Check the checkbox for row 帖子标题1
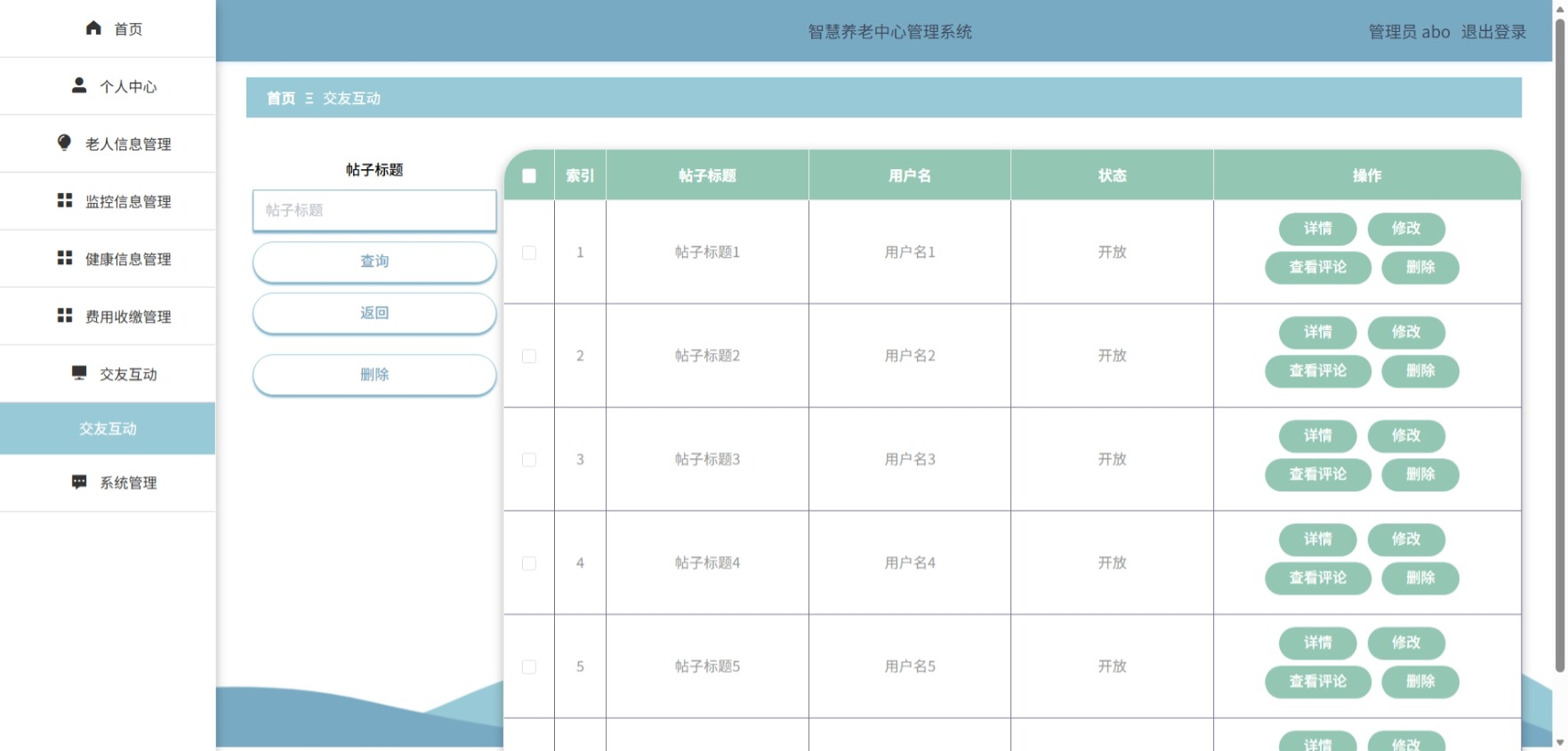This screenshot has width=1568, height=751. [529, 253]
